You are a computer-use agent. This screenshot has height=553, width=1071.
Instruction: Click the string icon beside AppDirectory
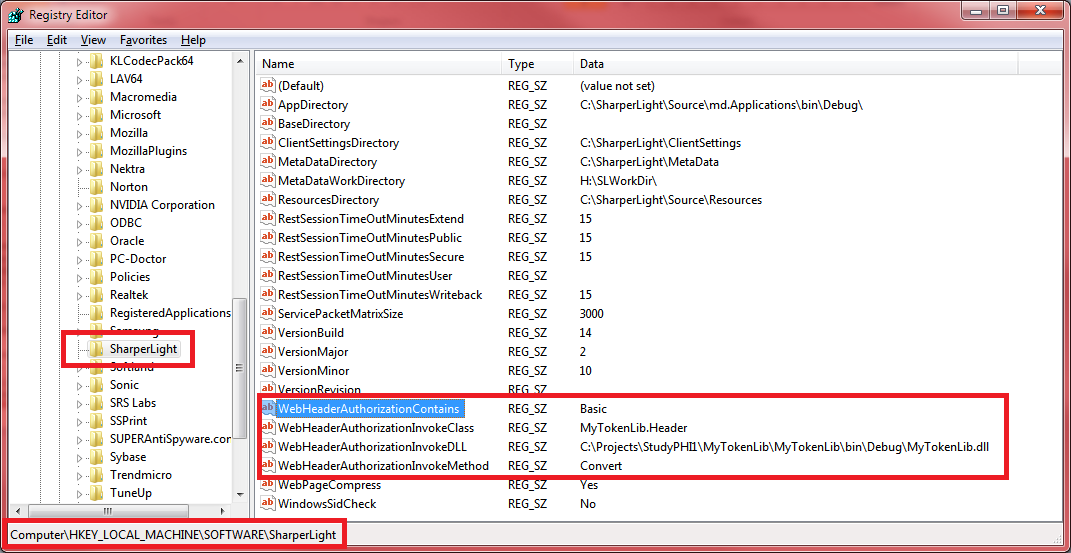267,105
